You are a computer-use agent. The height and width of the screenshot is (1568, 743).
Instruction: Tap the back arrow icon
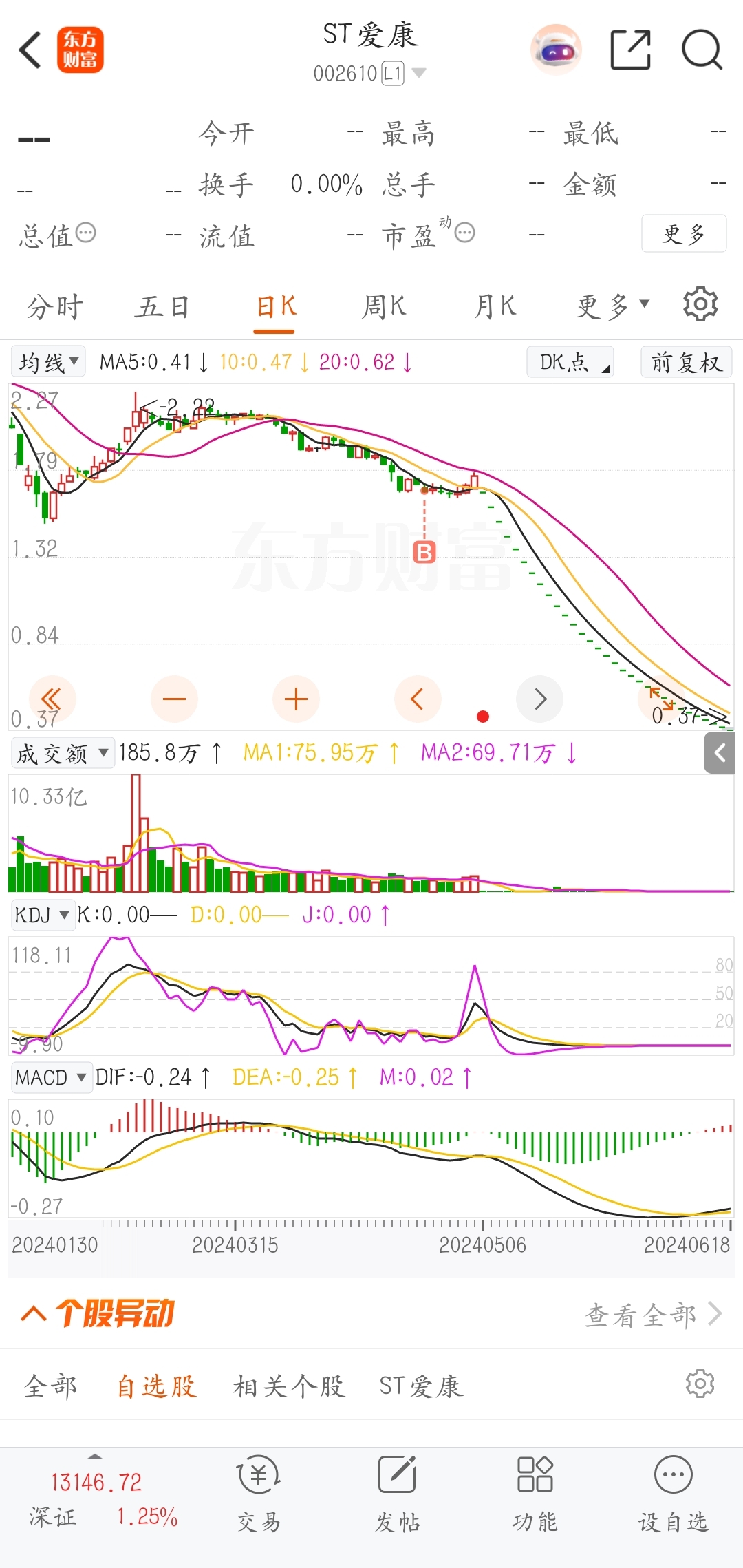(30, 50)
